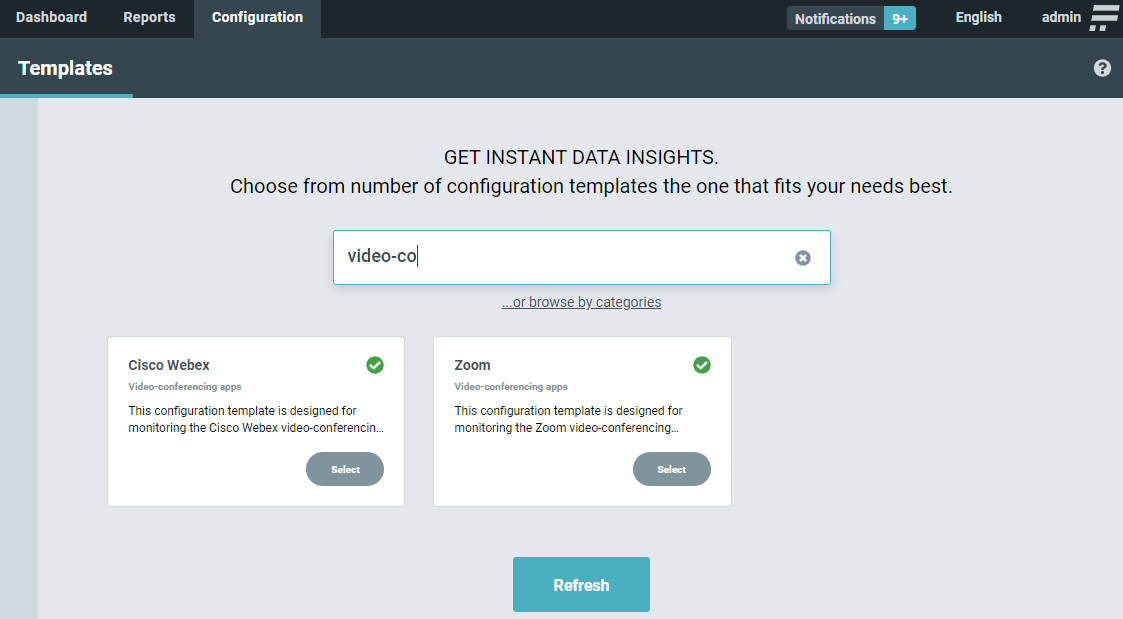The width and height of the screenshot is (1123, 619).
Task: Click the 9+ notifications count badge
Action: tap(900, 18)
